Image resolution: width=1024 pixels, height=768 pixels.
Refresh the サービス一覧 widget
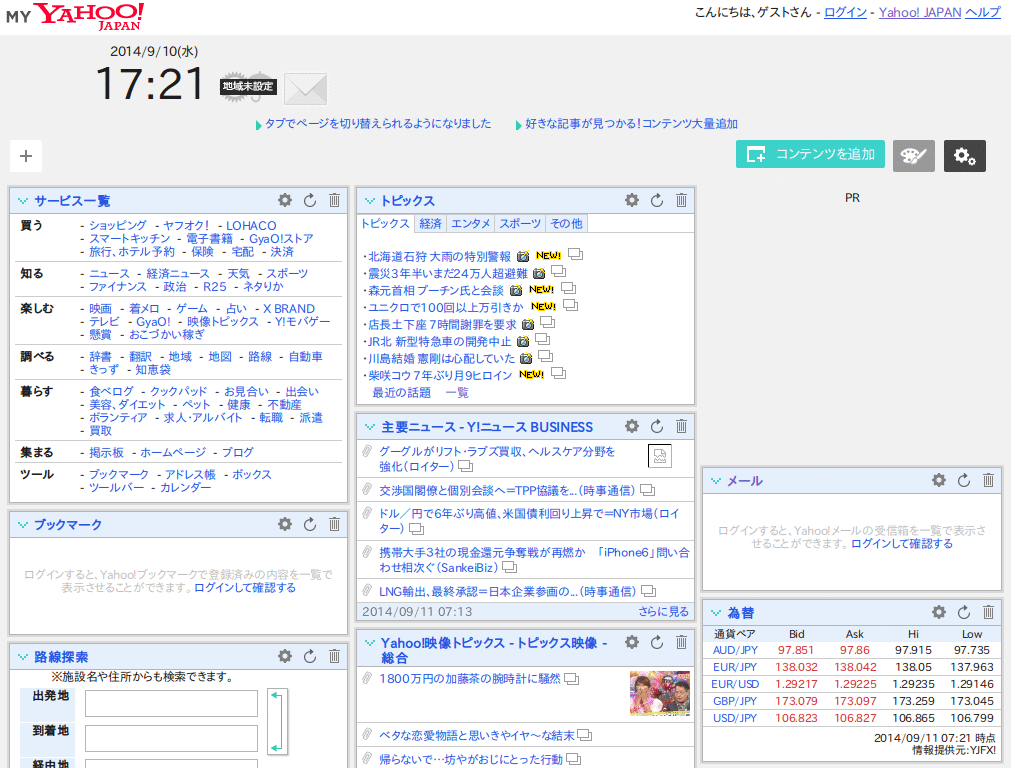point(310,200)
